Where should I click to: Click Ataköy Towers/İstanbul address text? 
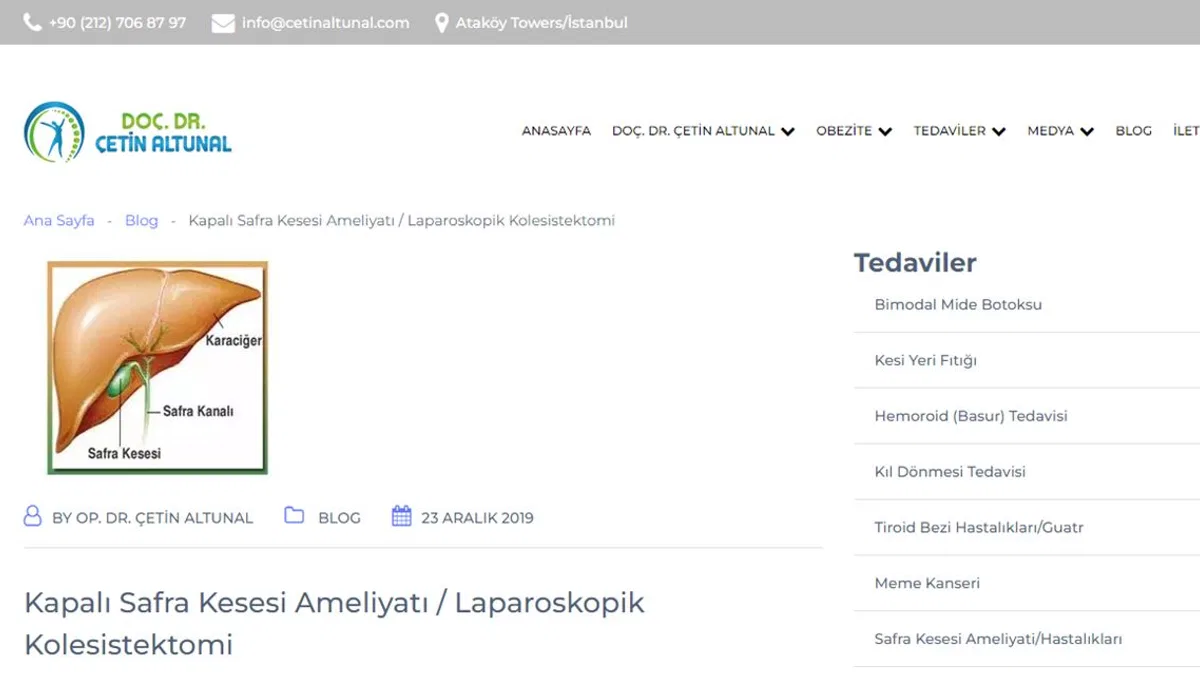tap(541, 23)
